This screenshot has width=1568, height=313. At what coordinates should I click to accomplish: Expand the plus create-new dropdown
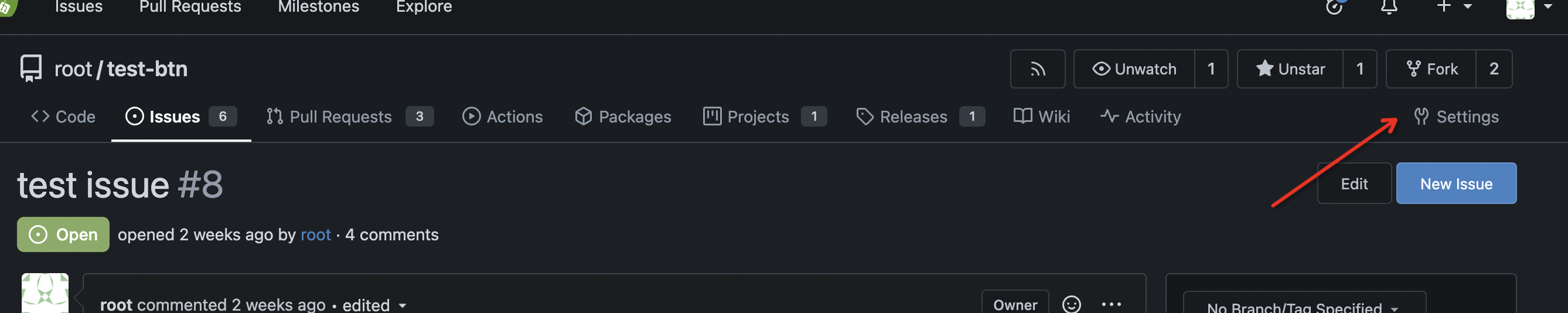pyautogui.click(x=1454, y=7)
